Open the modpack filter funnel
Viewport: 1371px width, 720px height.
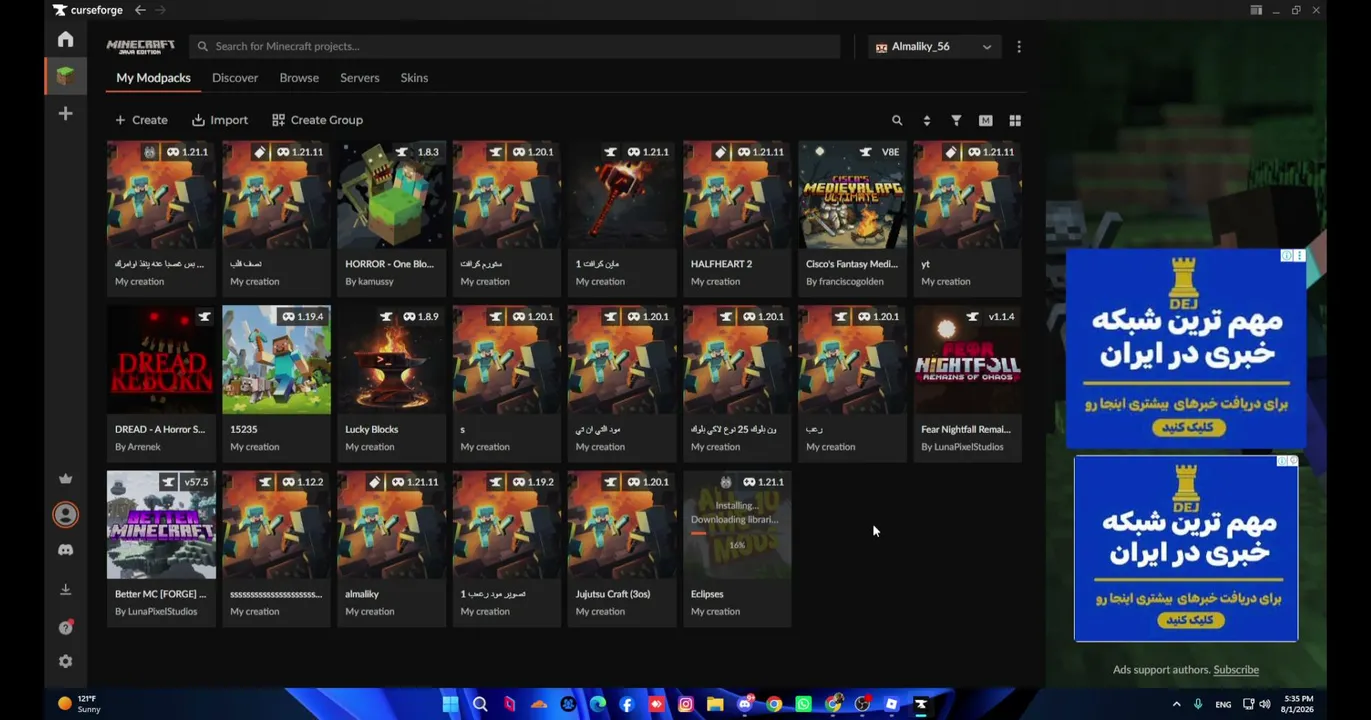956,120
